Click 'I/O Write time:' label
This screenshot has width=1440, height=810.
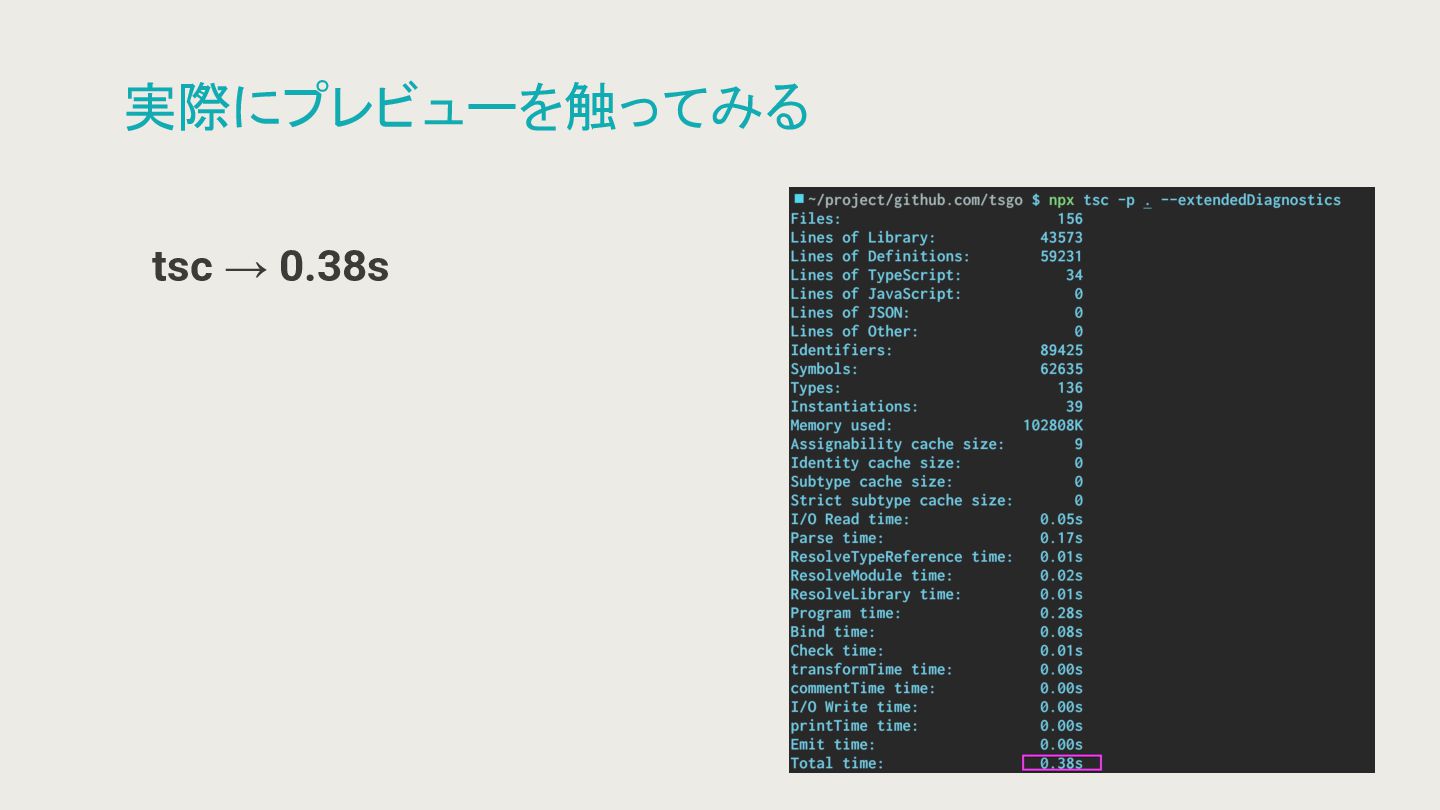click(x=854, y=706)
